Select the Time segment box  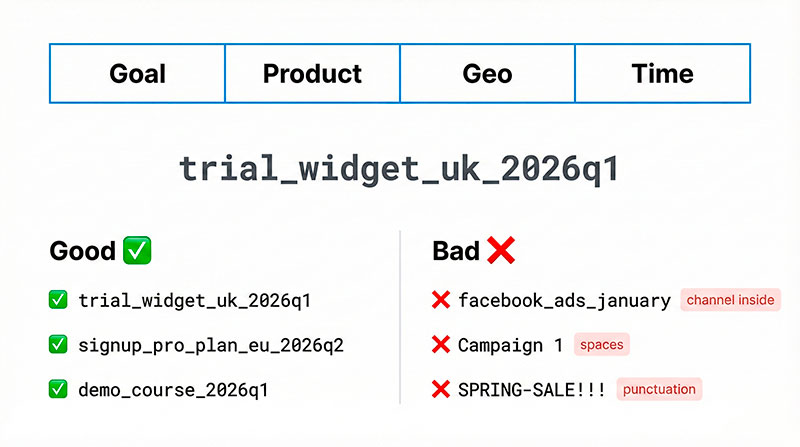tap(662, 73)
